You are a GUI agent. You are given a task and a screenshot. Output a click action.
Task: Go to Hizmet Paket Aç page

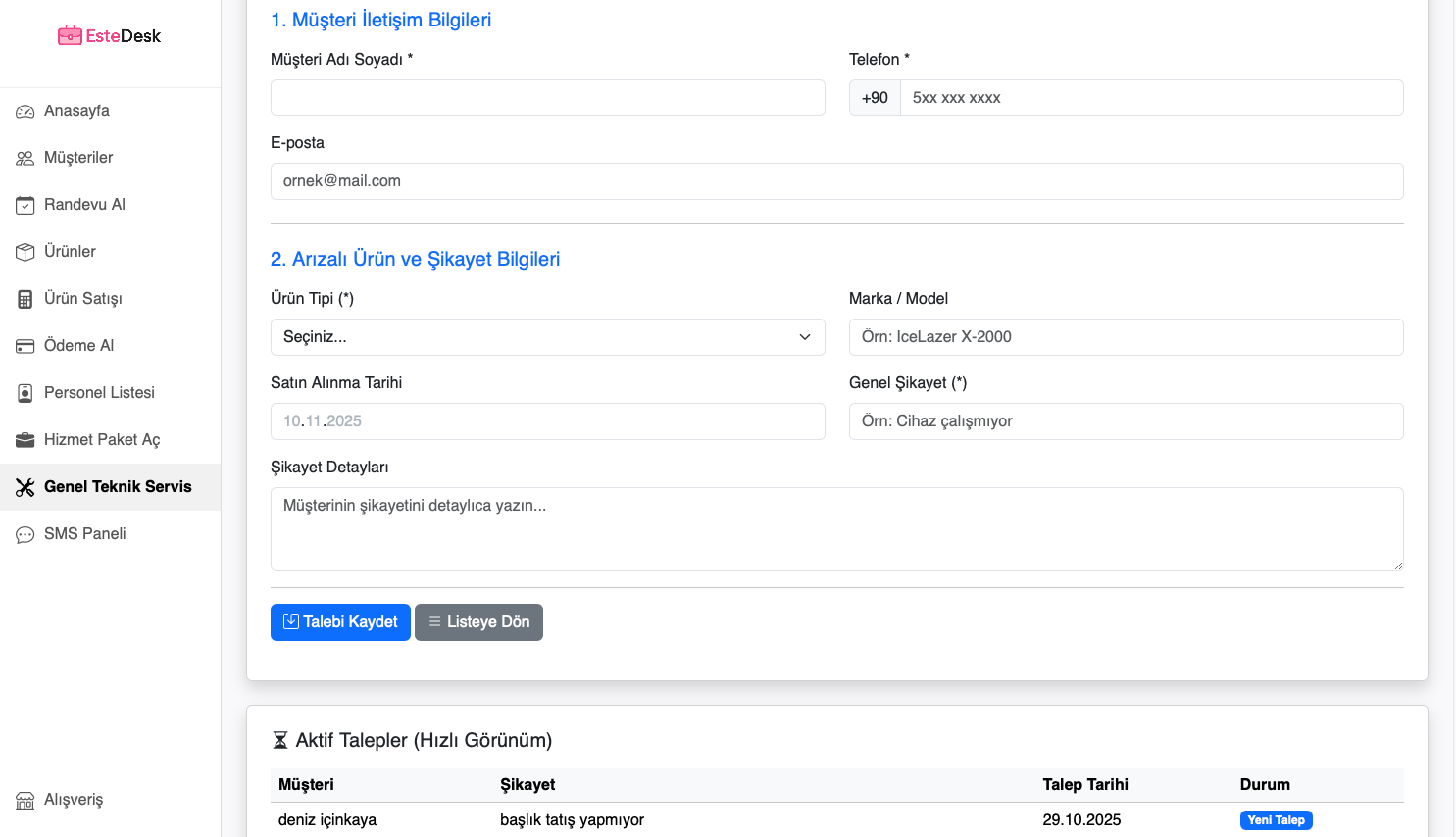pyautogui.click(x=101, y=440)
